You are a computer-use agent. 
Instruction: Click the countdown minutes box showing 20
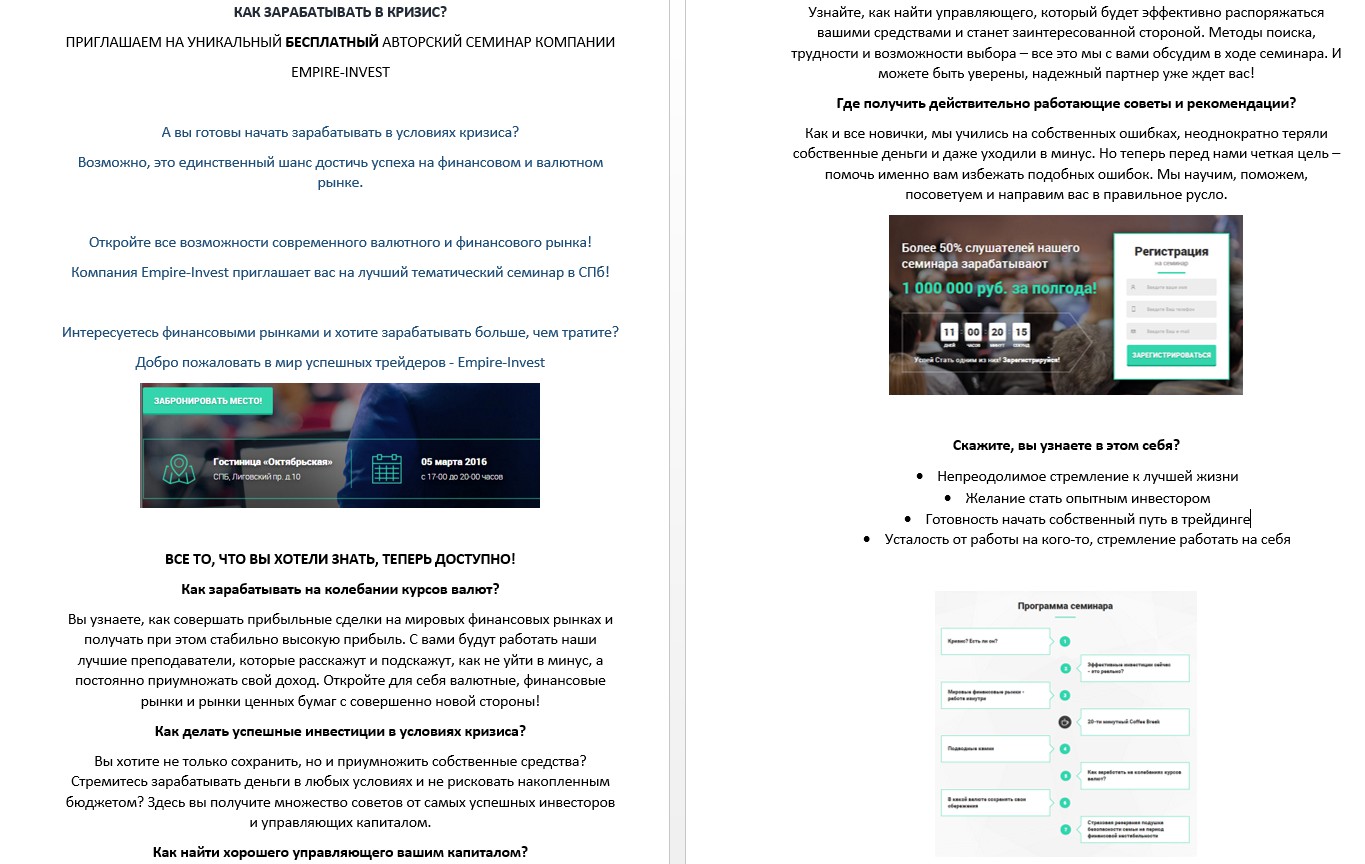pyautogui.click(x=996, y=333)
